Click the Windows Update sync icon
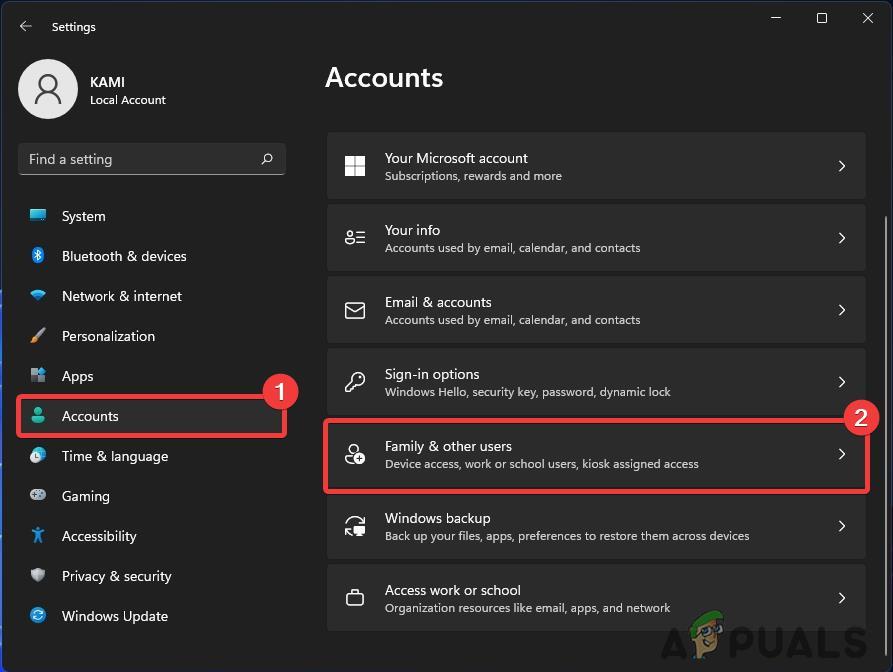The height and width of the screenshot is (672, 893). click(38, 616)
